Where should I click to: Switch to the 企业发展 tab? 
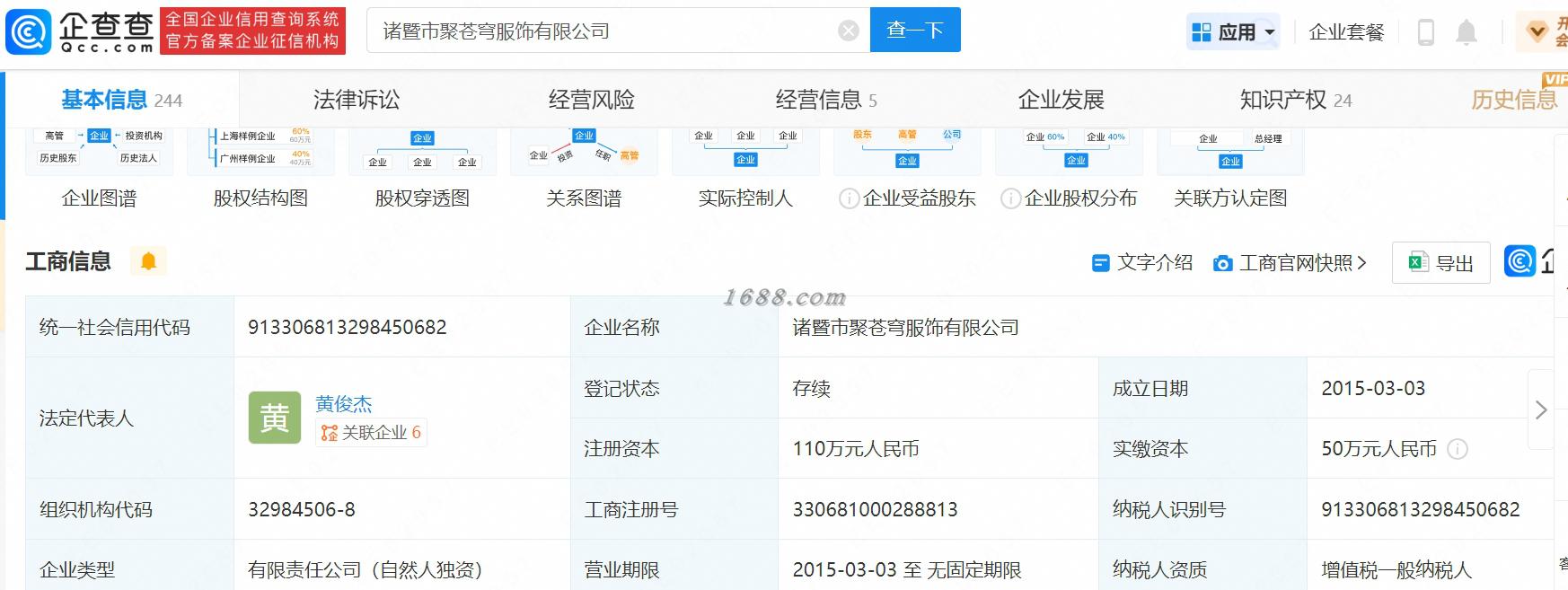pos(1061,100)
